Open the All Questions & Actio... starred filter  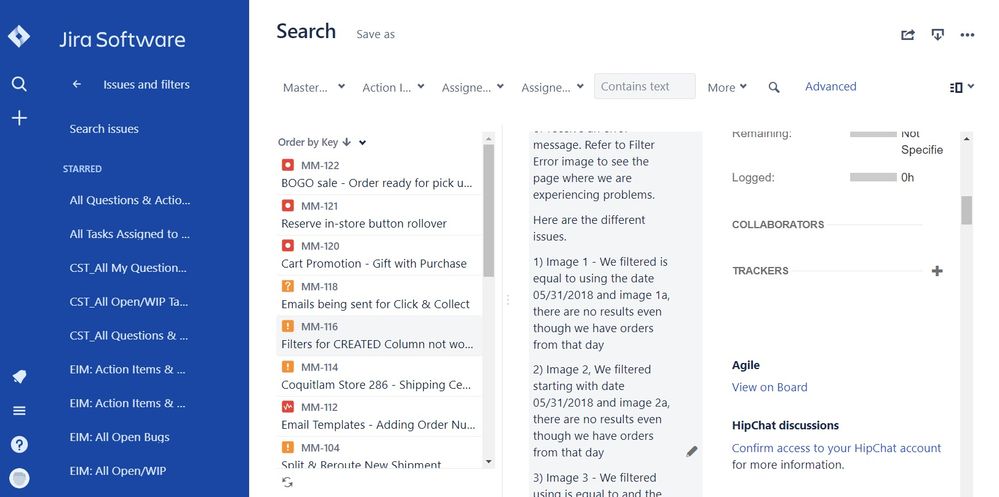130,200
